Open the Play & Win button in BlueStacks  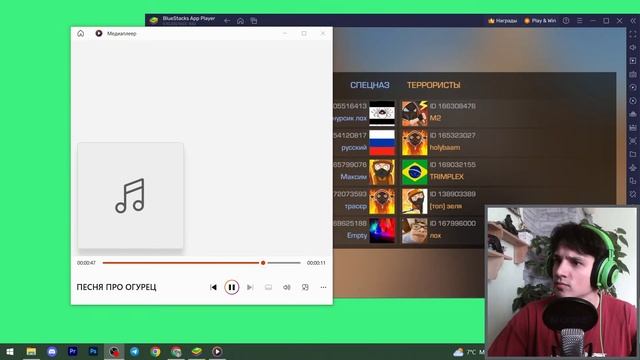coord(540,20)
